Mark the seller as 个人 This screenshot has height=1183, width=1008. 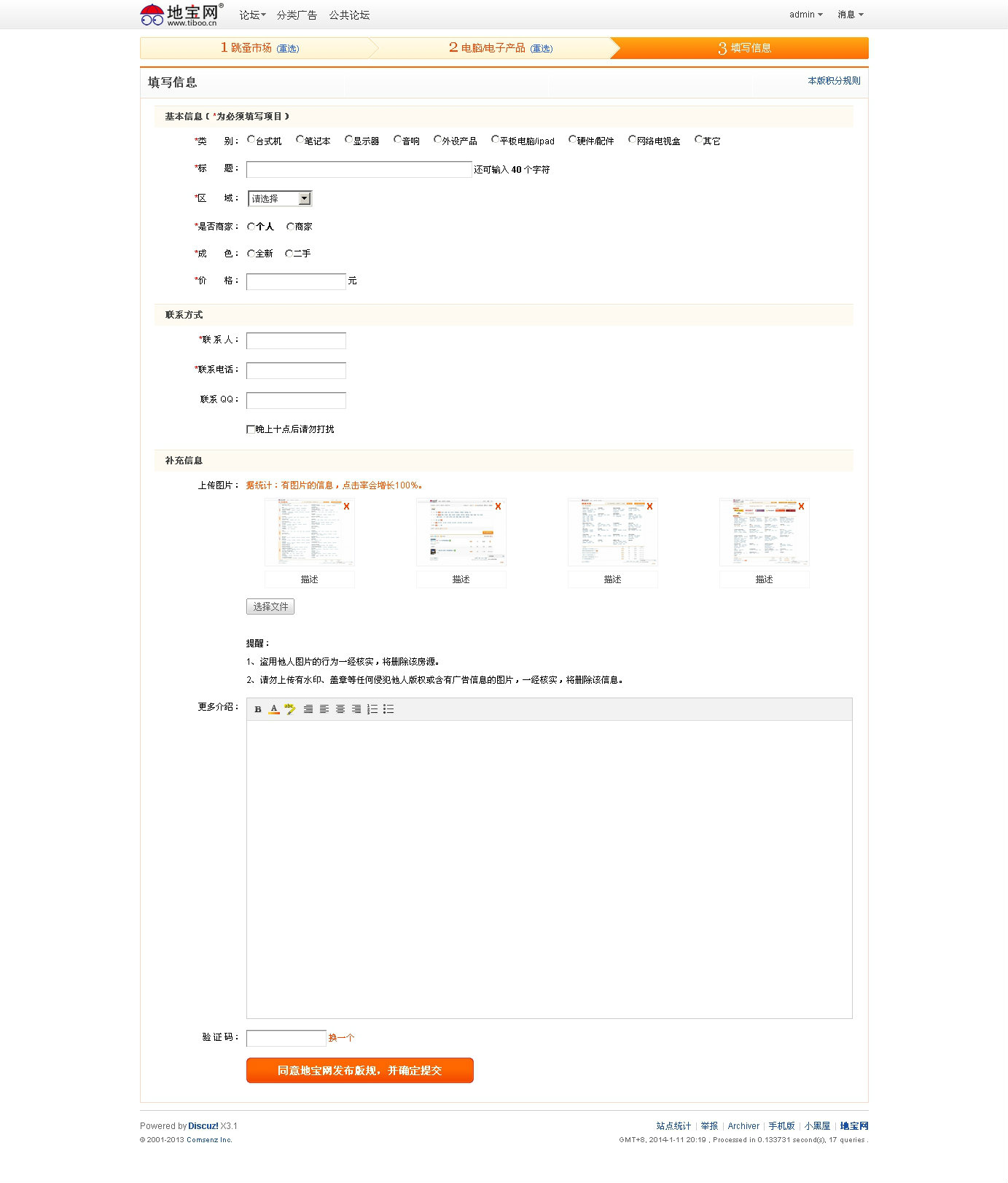251,227
